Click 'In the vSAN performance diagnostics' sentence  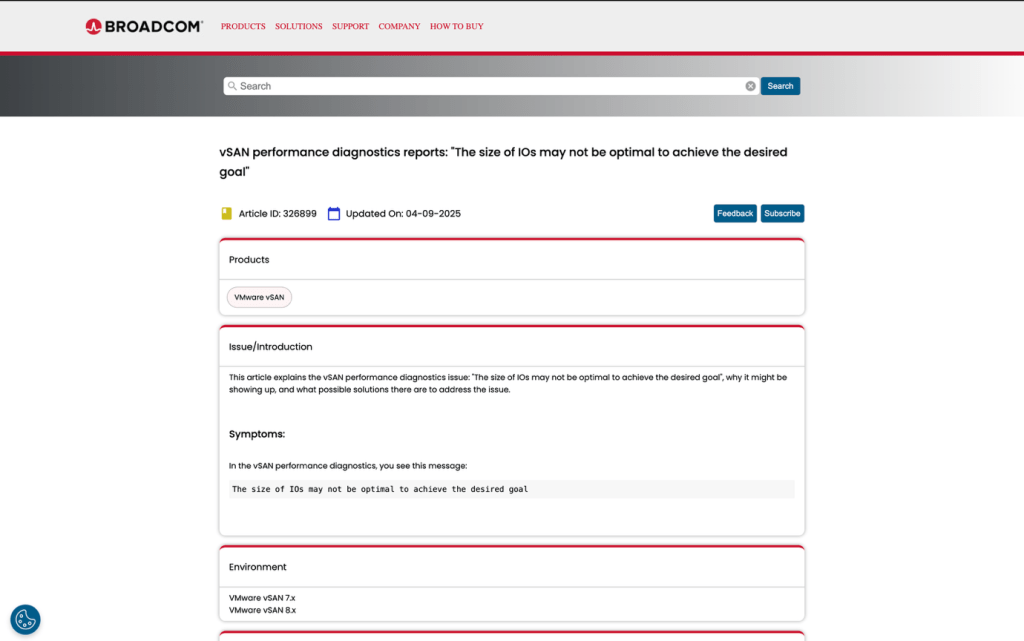[x=348, y=466]
